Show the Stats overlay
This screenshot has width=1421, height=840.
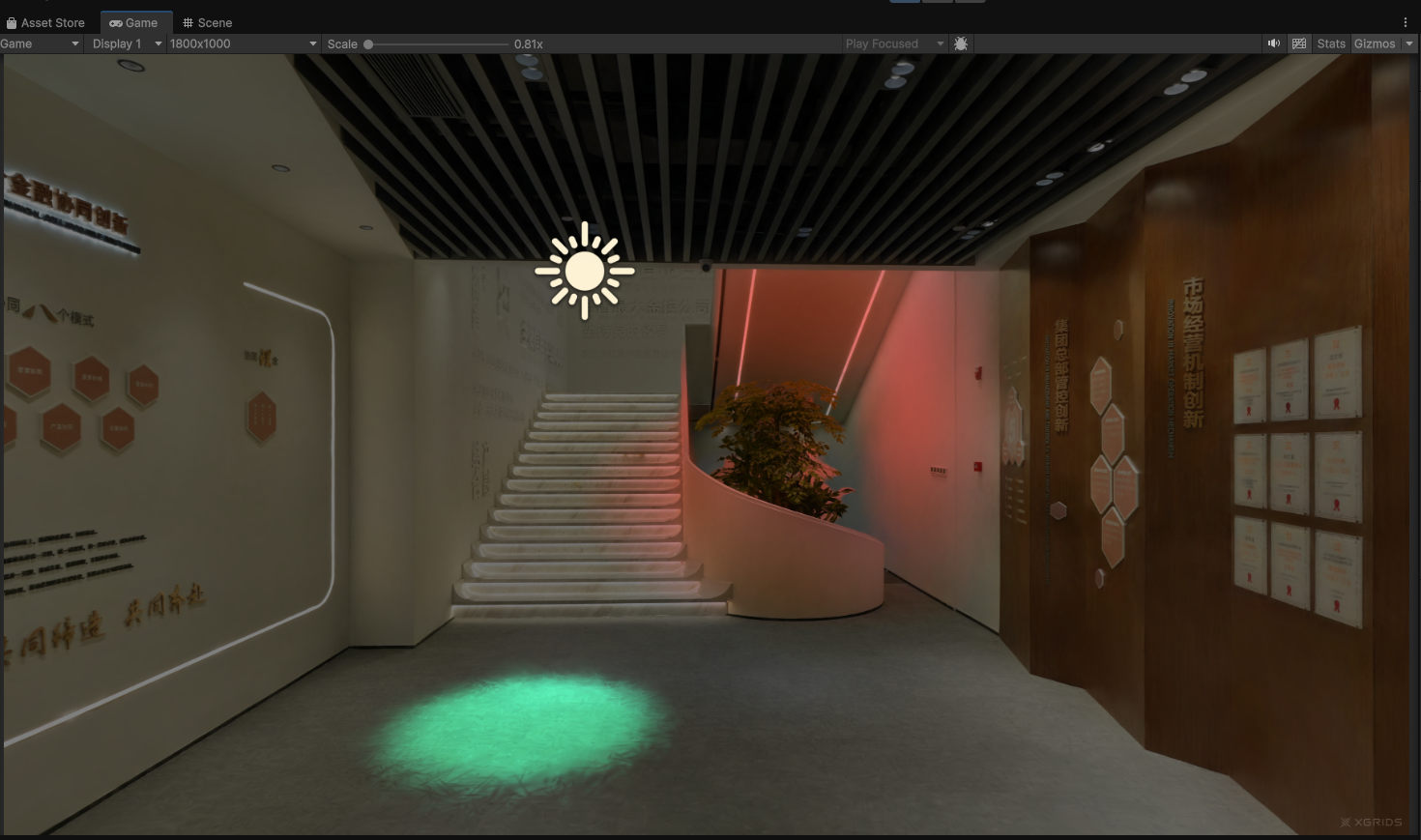pos(1331,43)
